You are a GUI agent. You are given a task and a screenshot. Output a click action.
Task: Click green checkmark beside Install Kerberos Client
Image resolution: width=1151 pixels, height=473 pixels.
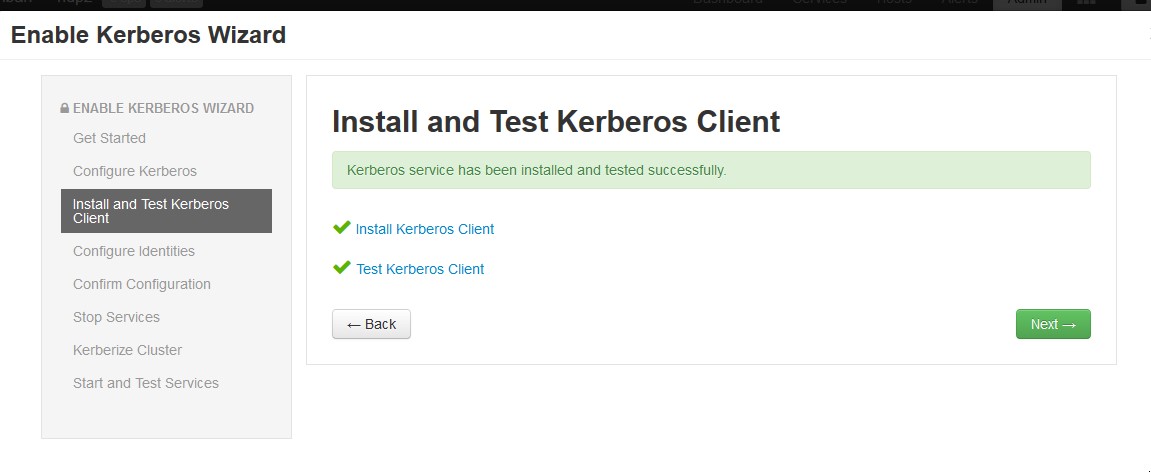pyautogui.click(x=341, y=228)
